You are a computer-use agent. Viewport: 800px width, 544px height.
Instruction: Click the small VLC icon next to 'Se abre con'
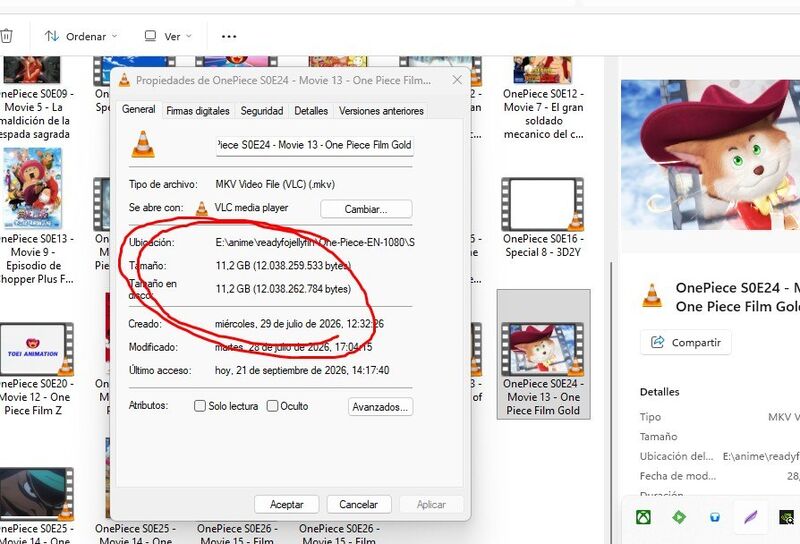(202, 208)
